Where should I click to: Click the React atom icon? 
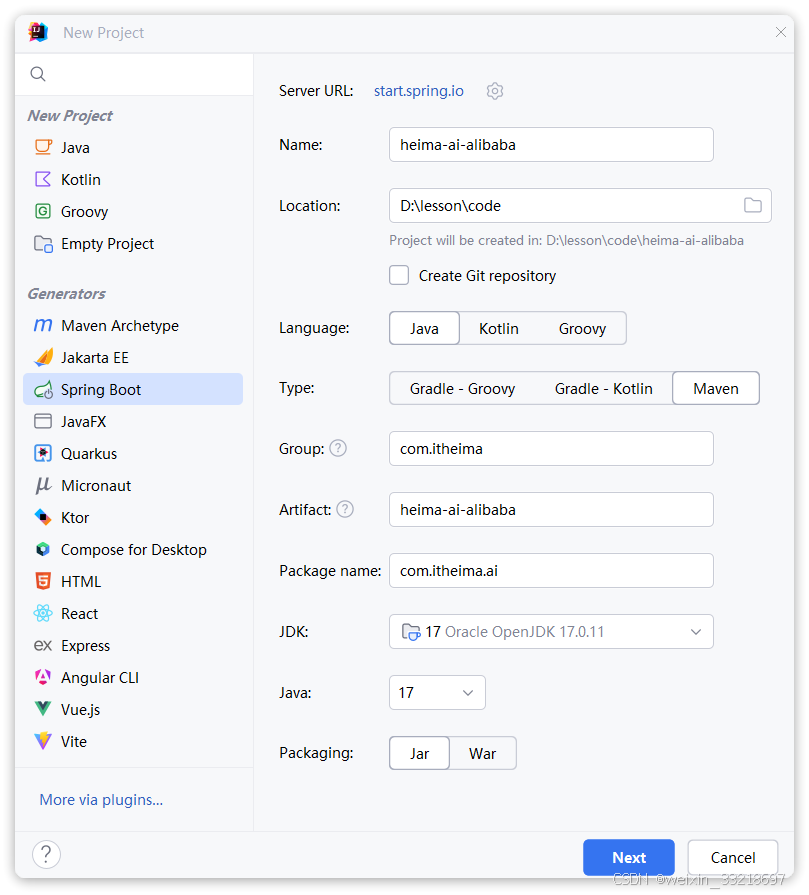(x=43, y=613)
